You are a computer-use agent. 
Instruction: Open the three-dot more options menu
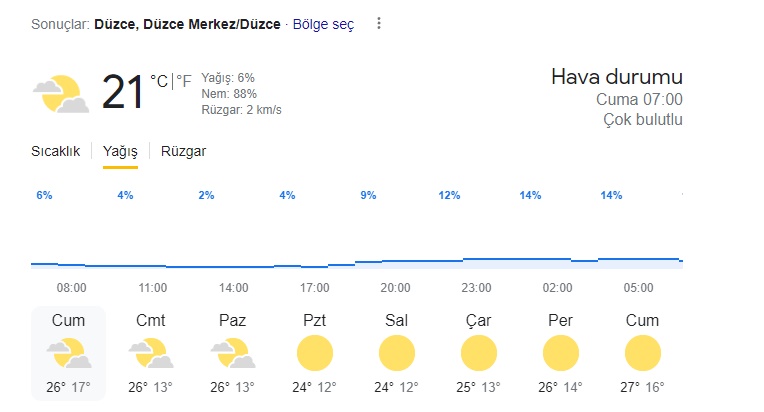[379, 23]
